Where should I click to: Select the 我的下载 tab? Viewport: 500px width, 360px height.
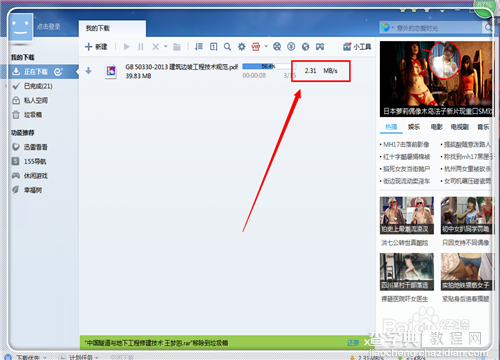click(x=112, y=28)
